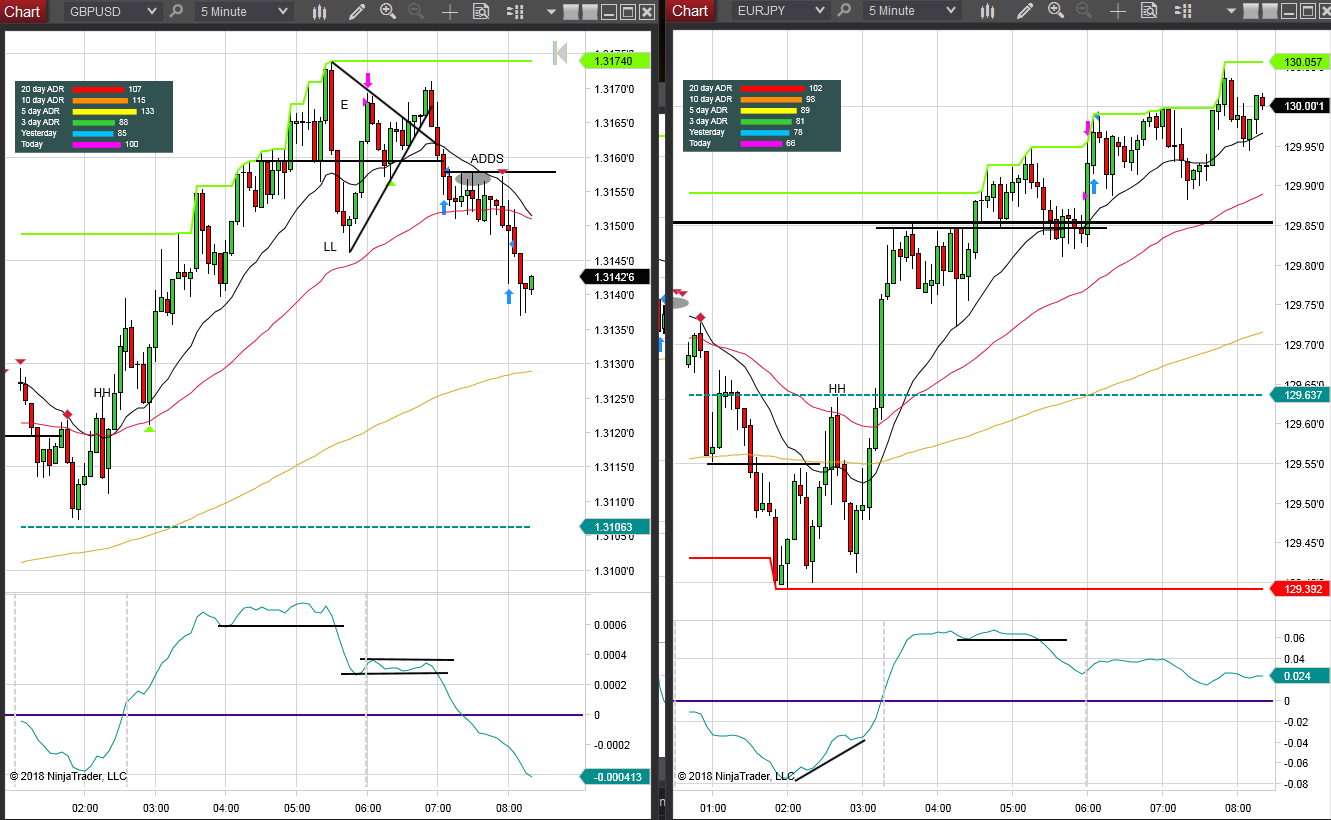Zoom out on the EURJPY chart
1331x820 pixels.
pyautogui.click(x=1085, y=11)
